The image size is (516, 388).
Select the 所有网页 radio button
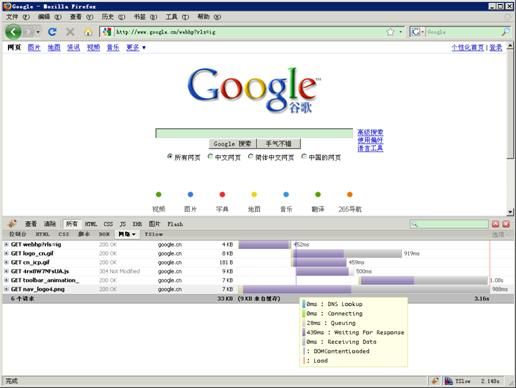point(170,156)
